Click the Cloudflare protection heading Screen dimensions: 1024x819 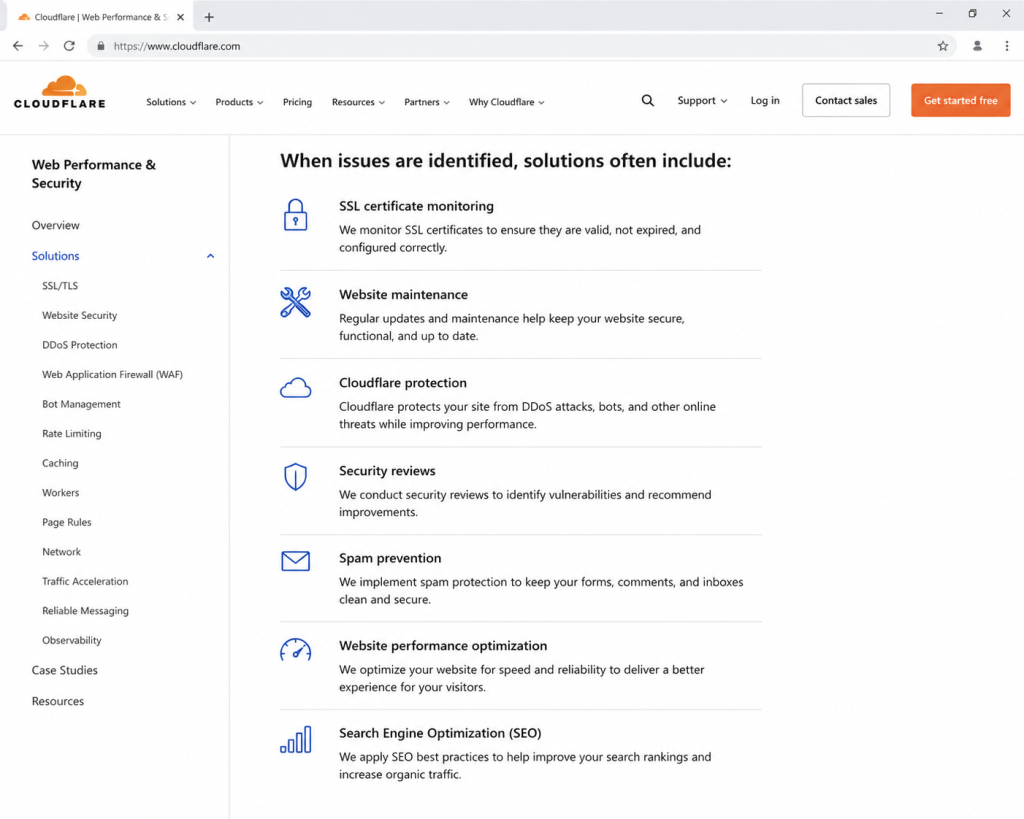coord(402,383)
